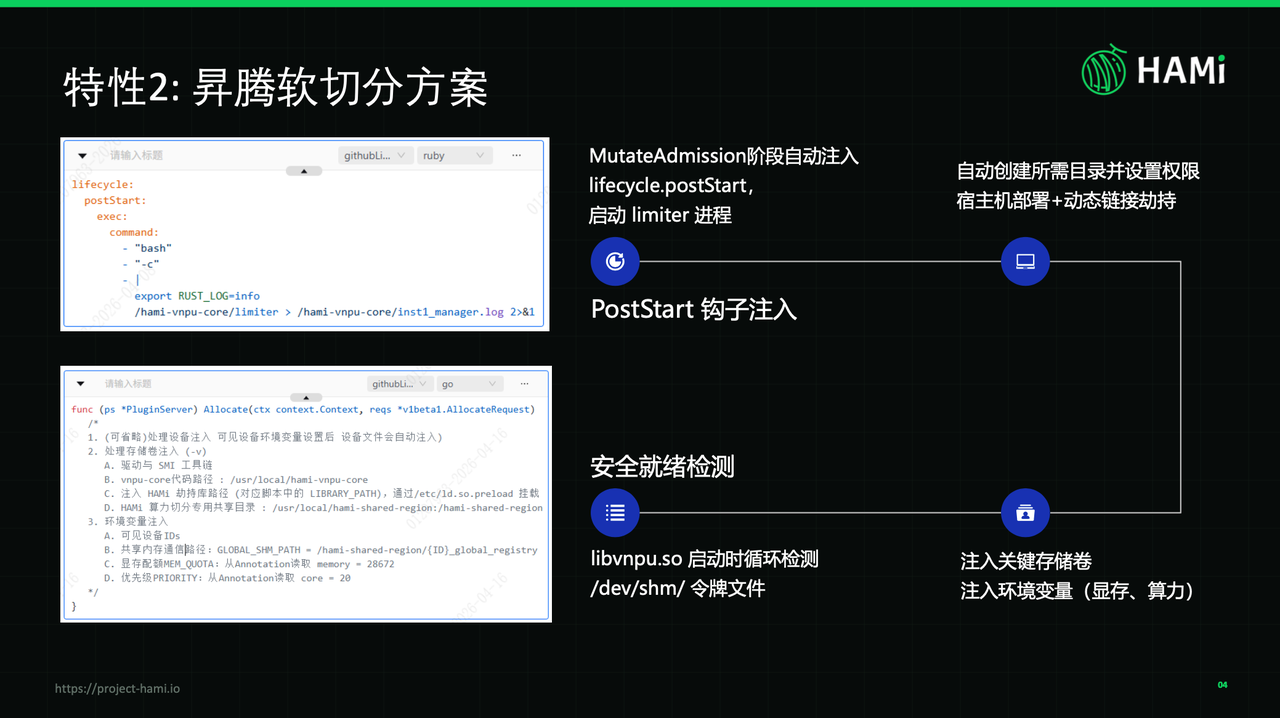The height and width of the screenshot is (718, 1280).
Task: Click the 自动创建所需目录并设置权限 text
Action: click(1078, 171)
